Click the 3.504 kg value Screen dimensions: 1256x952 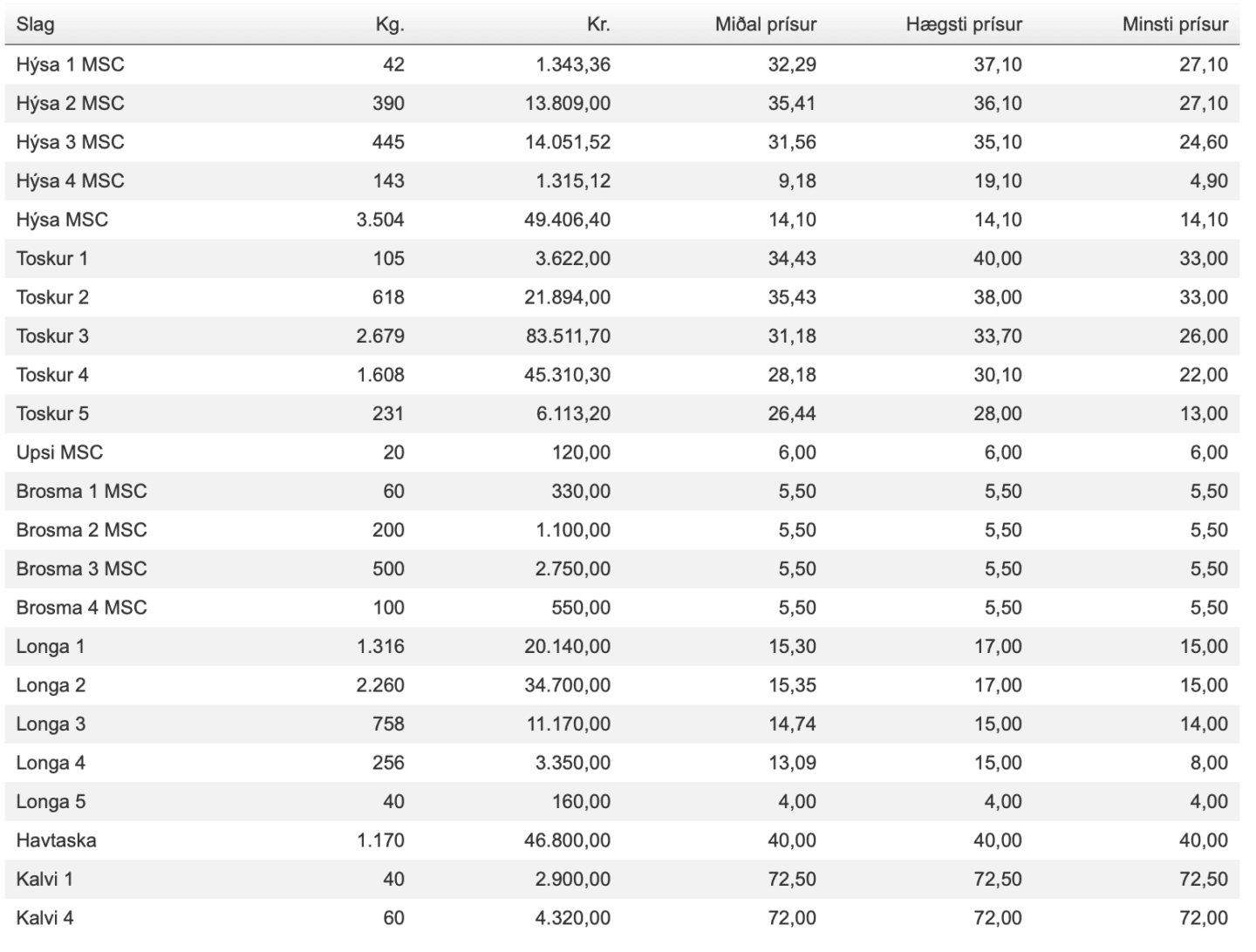point(380,220)
